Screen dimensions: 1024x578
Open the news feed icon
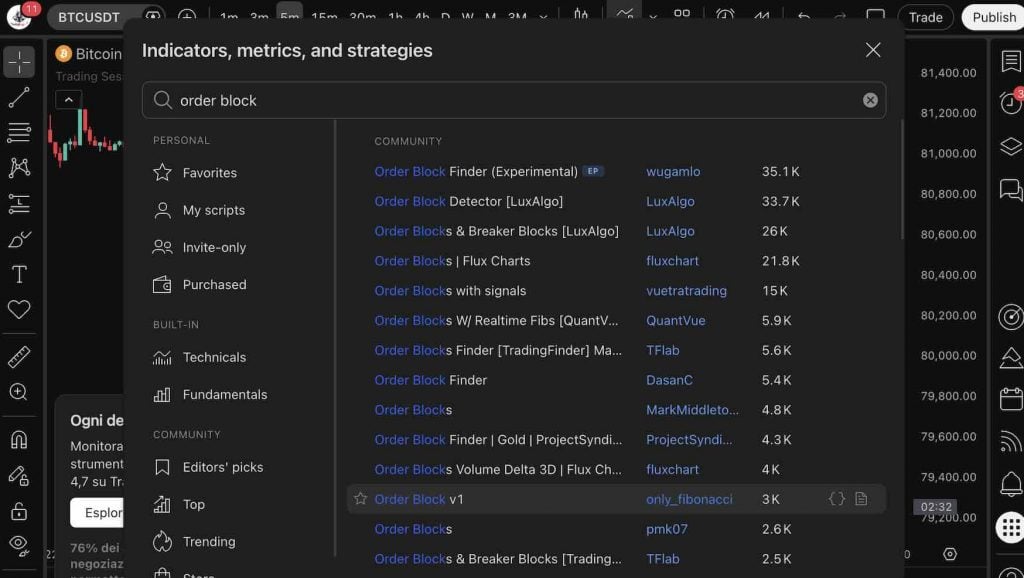1010,442
